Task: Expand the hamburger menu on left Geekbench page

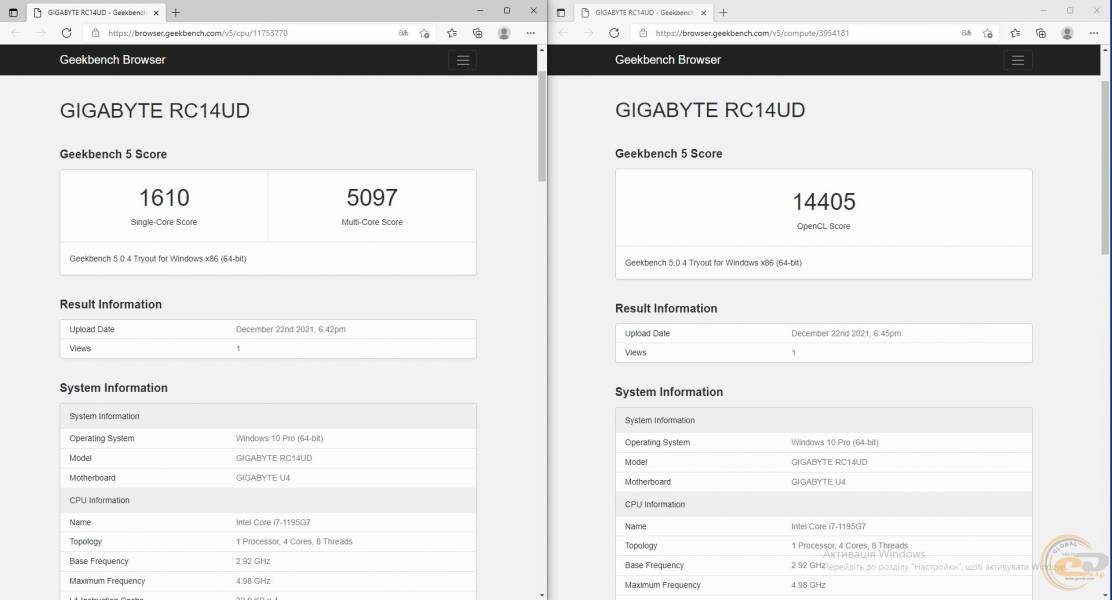Action: [463, 60]
